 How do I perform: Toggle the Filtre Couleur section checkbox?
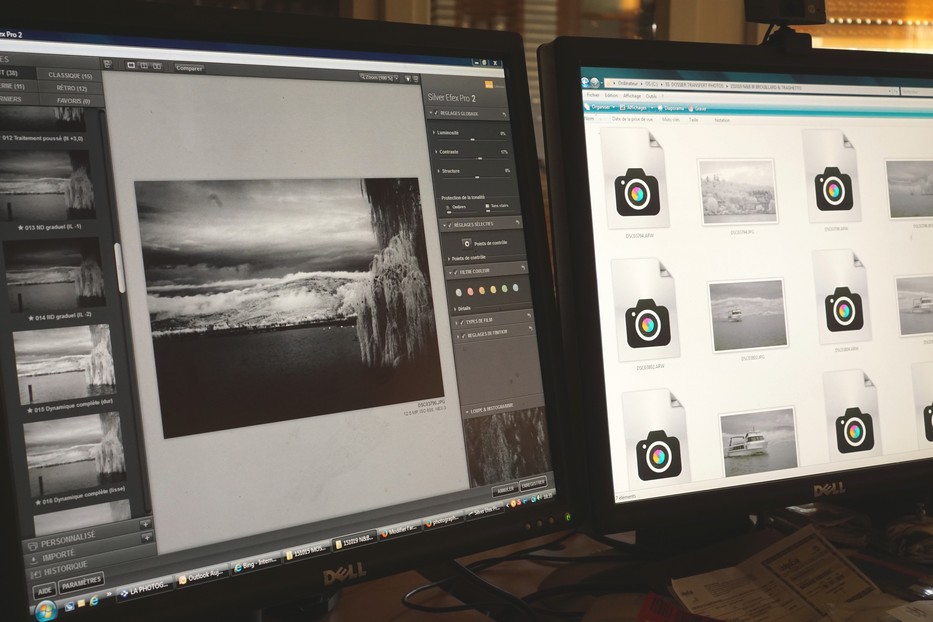(x=455, y=271)
